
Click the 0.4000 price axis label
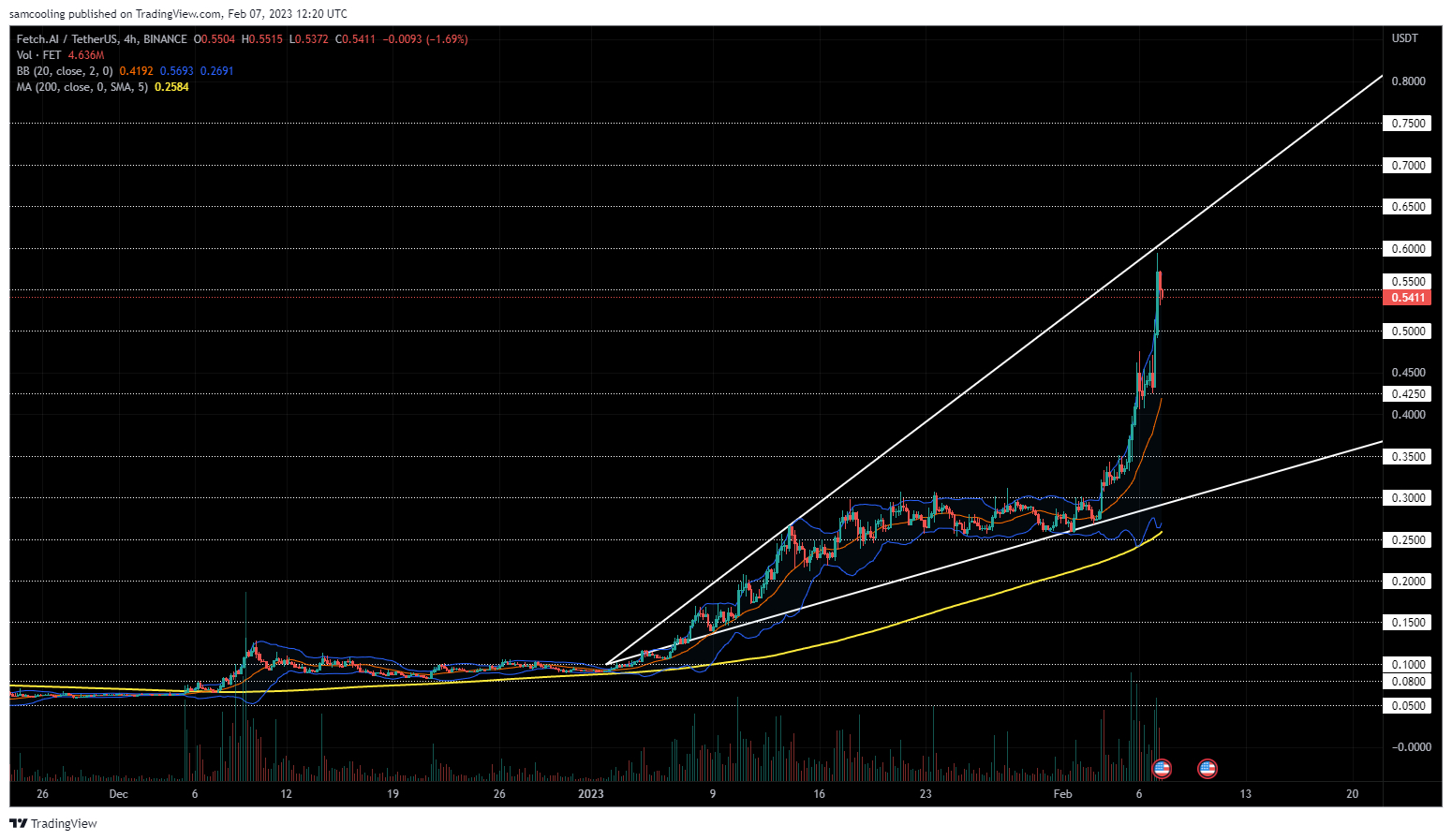1408,415
